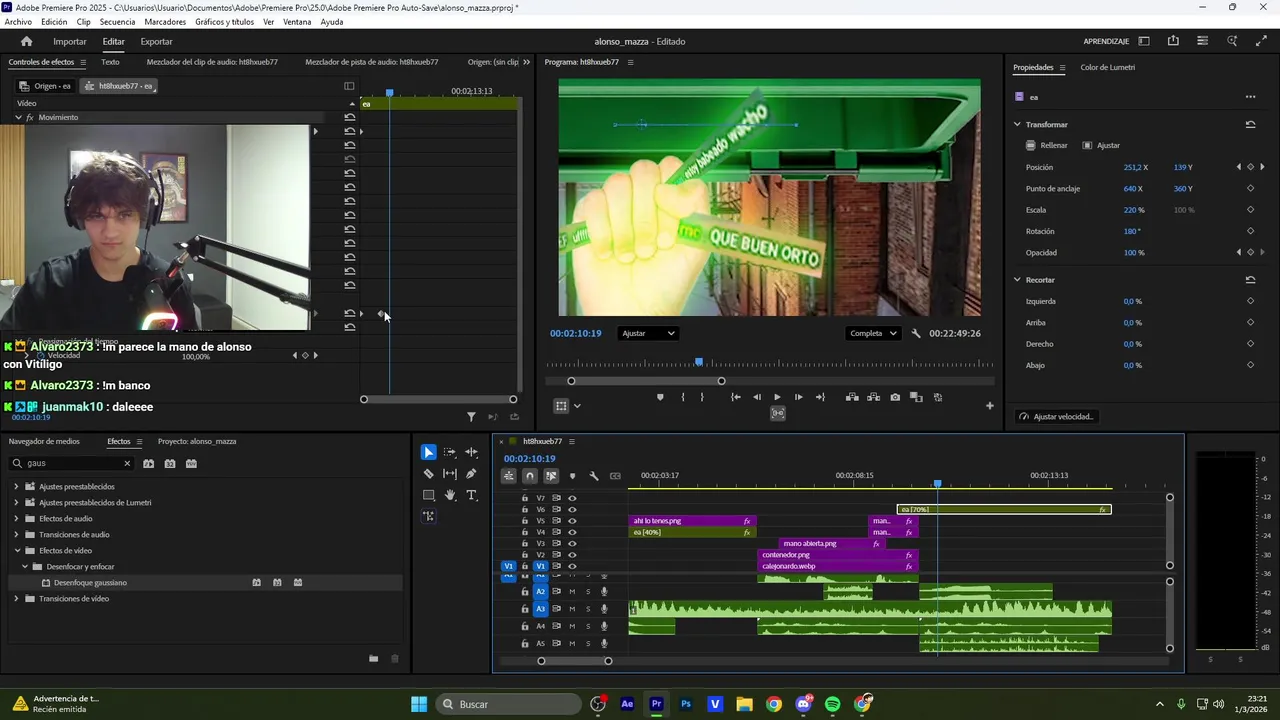The height and width of the screenshot is (720, 1280).
Task: Expand Efectos de audio folder
Action: click(16, 519)
